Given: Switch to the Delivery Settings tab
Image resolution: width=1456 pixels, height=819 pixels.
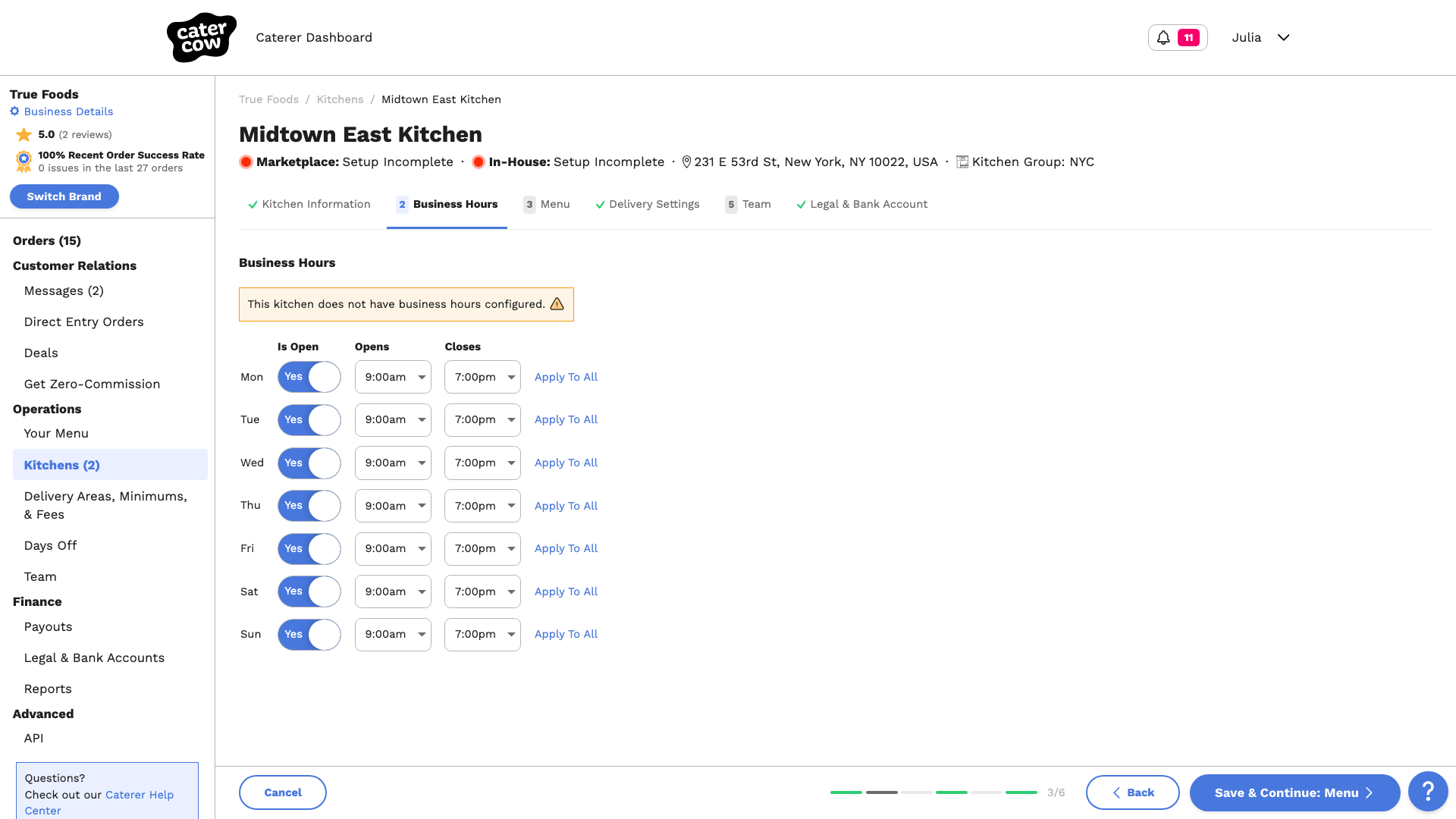Looking at the screenshot, I should (648, 205).
